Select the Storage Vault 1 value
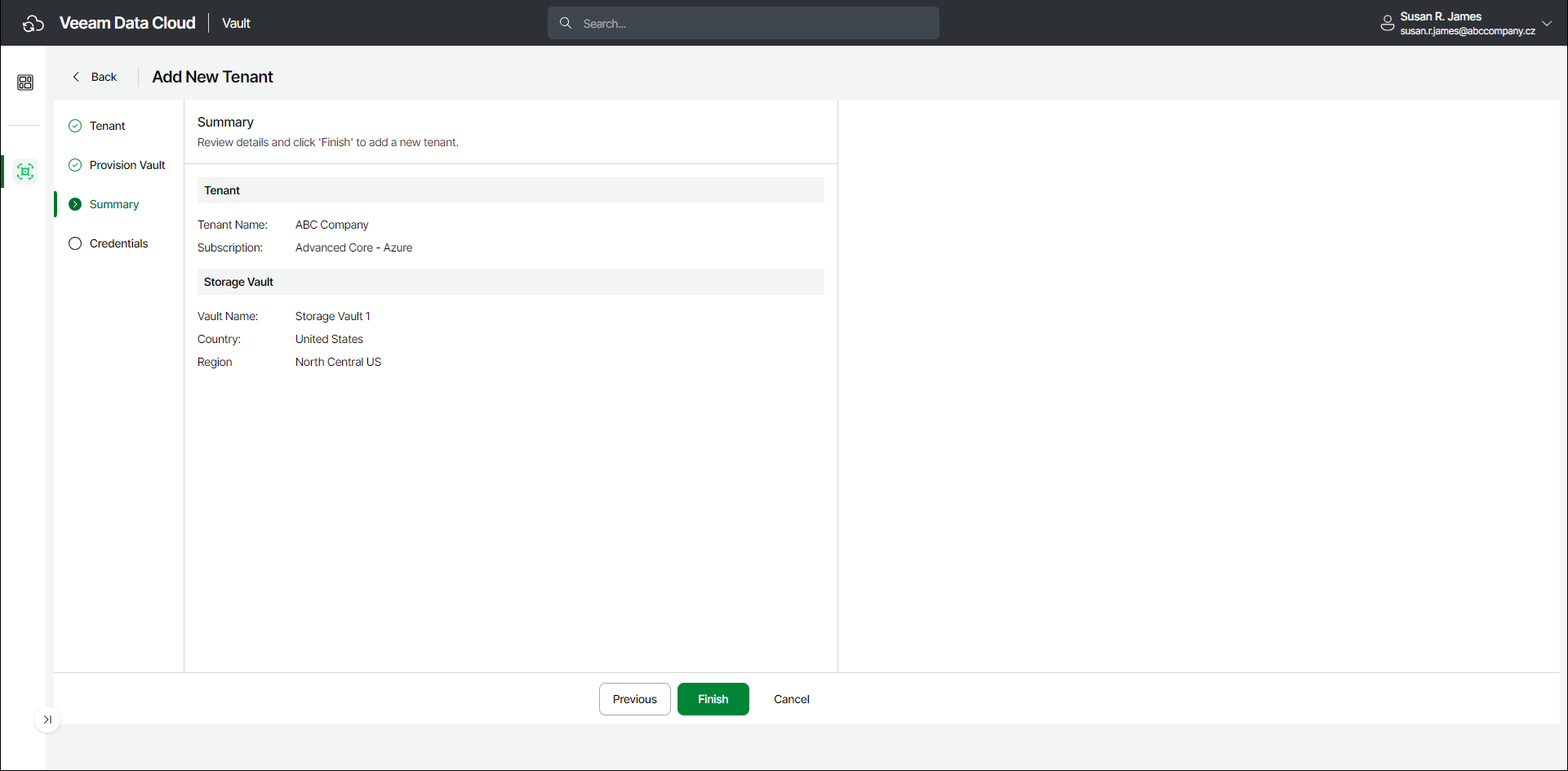Viewport: 1568px width, 771px height. tap(332, 316)
